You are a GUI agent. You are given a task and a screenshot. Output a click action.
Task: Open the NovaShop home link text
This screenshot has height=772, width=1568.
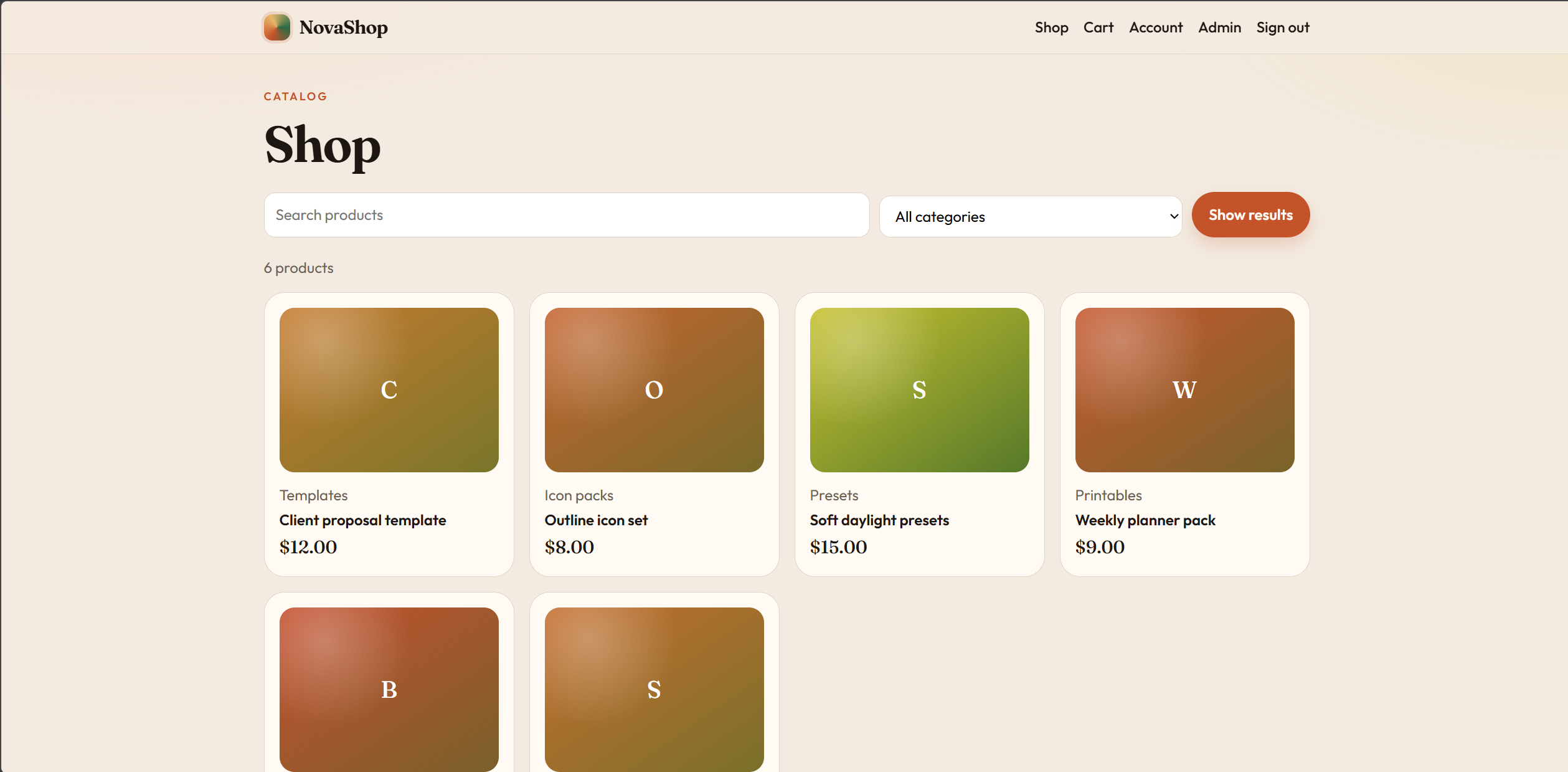pyautogui.click(x=343, y=27)
